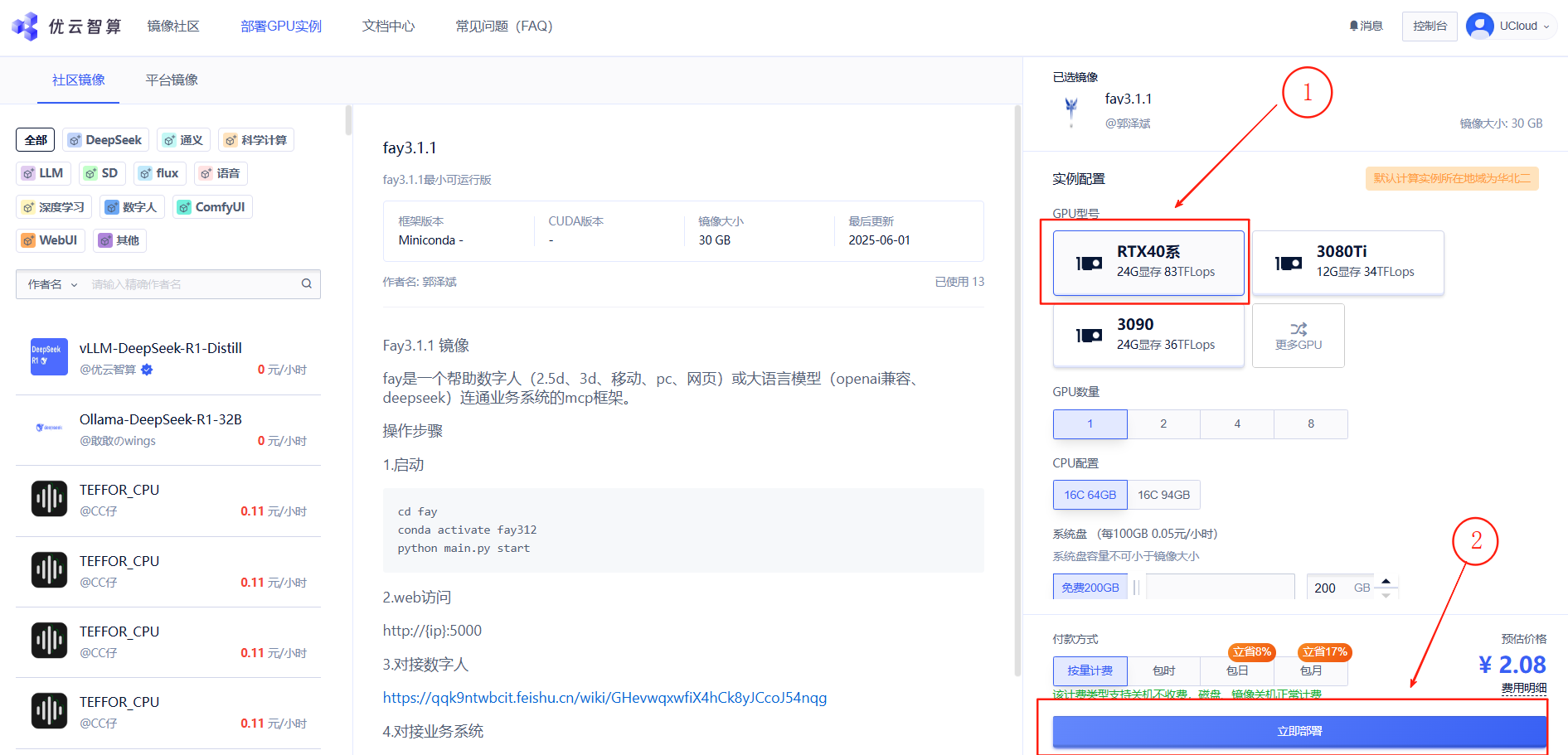
Task: Select 包日 payment method
Action: click(x=1237, y=670)
